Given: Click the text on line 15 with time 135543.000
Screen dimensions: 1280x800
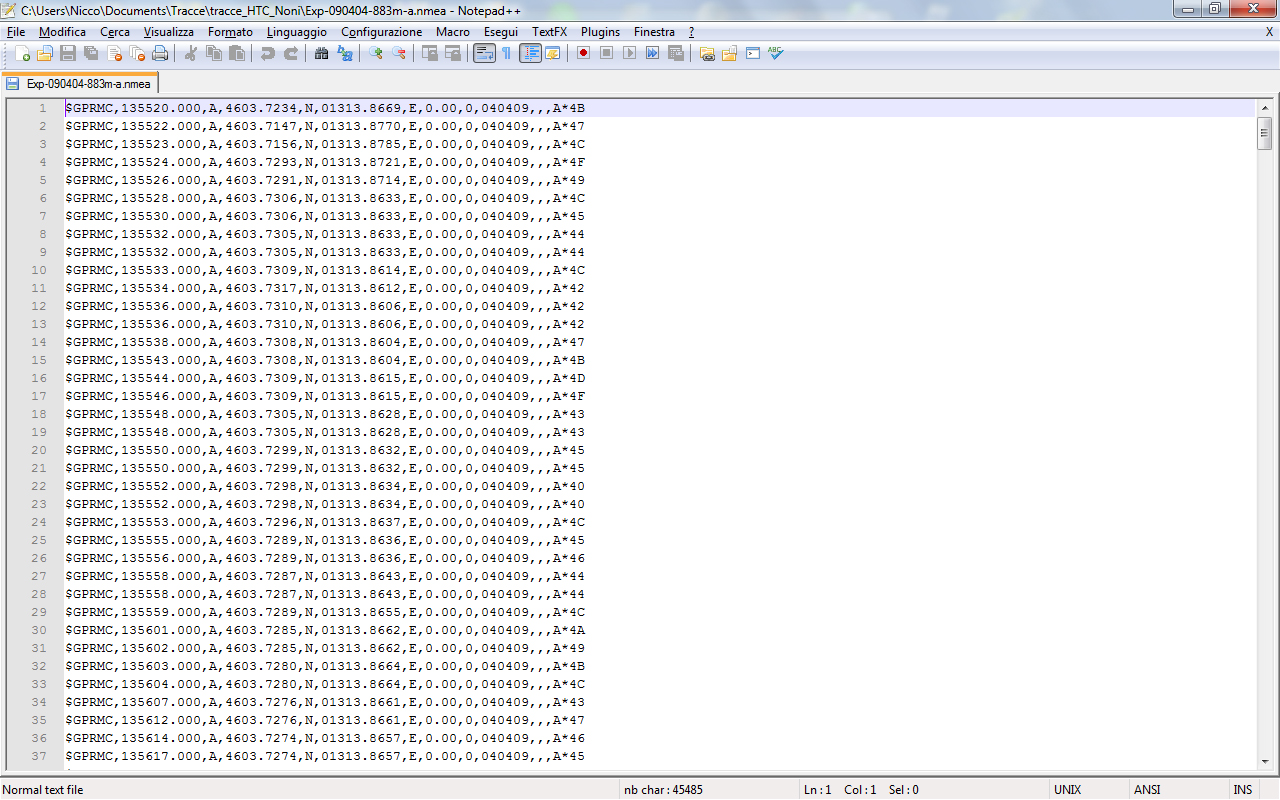Looking at the screenshot, I should (325, 360).
